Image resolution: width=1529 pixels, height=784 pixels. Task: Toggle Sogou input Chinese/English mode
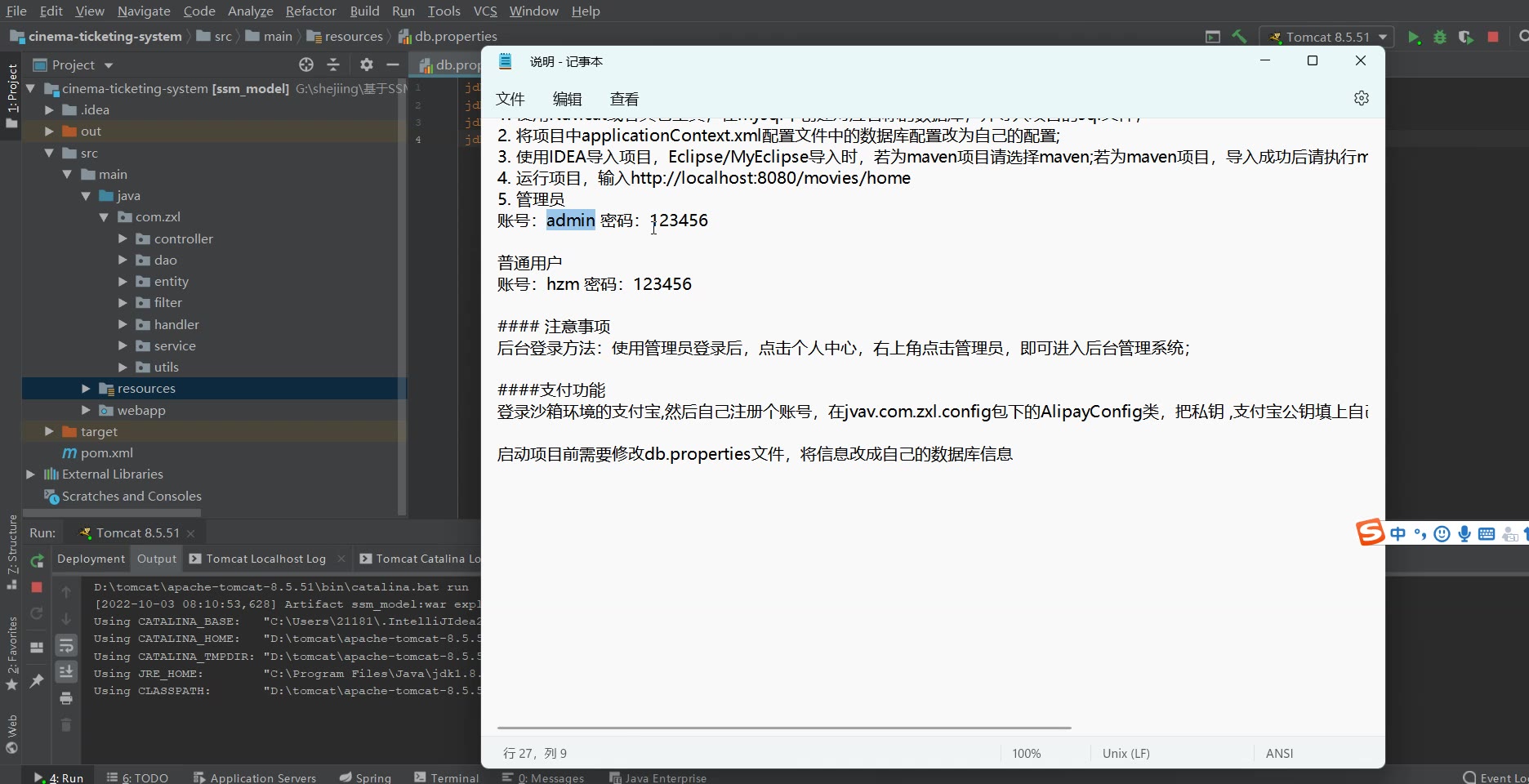click(1398, 534)
